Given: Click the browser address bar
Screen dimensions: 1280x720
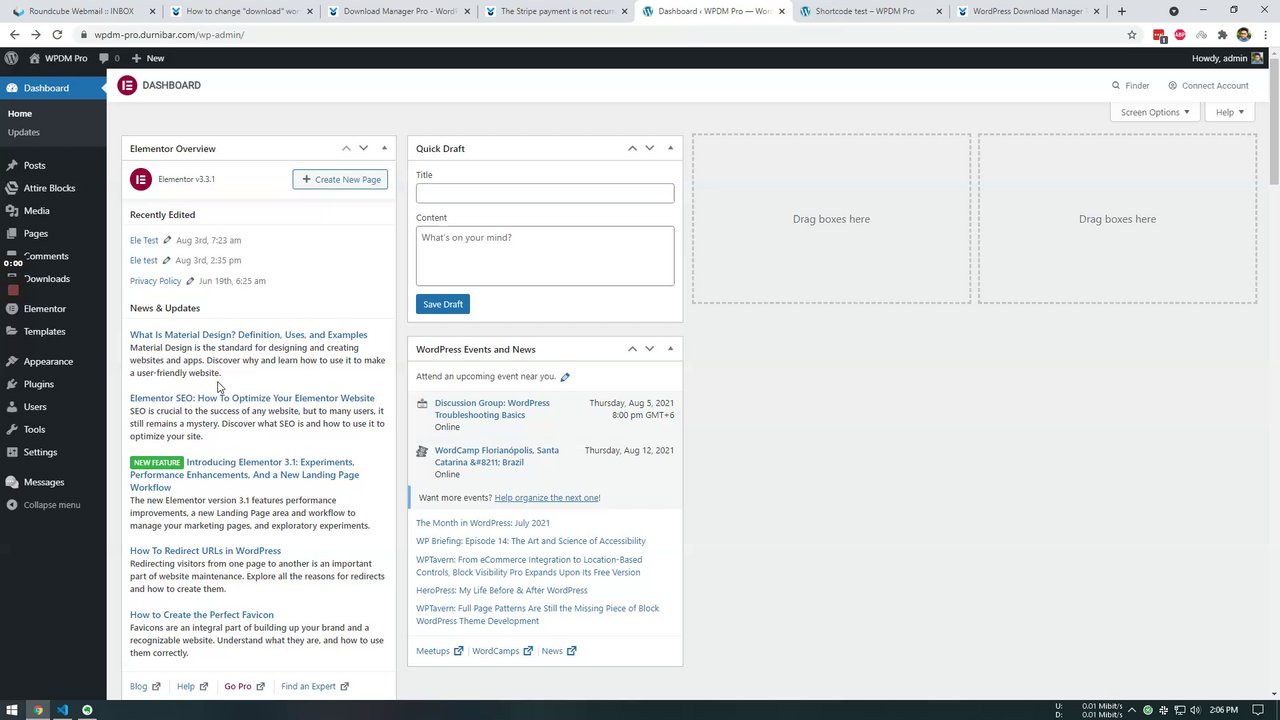Looking at the screenshot, I should (x=600, y=34).
